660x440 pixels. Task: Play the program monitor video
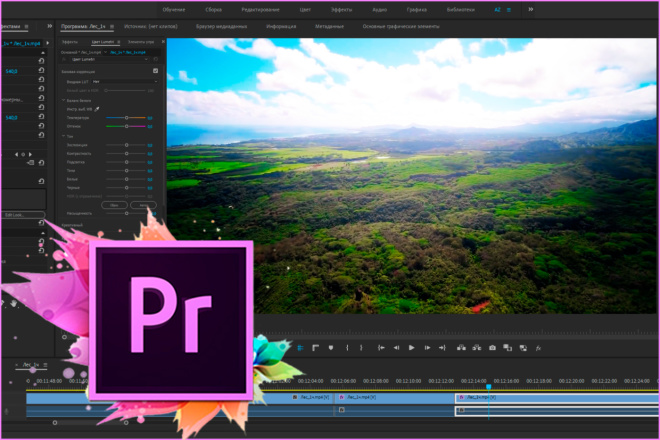click(x=411, y=348)
